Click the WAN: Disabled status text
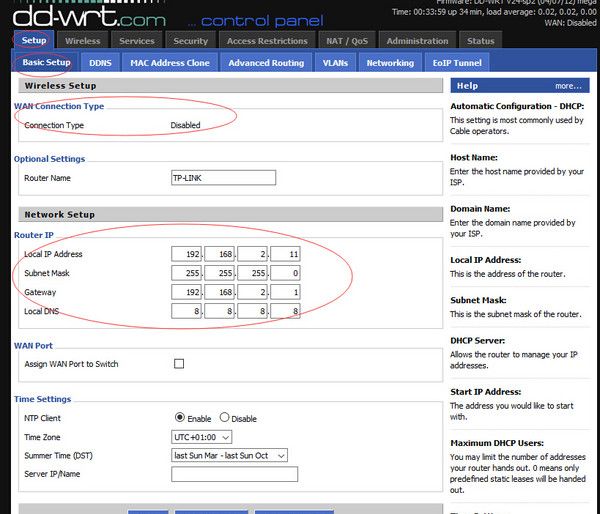Image resolution: width=600 pixels, height=514 pixels. pyautogui.click(x=571, y=23)
